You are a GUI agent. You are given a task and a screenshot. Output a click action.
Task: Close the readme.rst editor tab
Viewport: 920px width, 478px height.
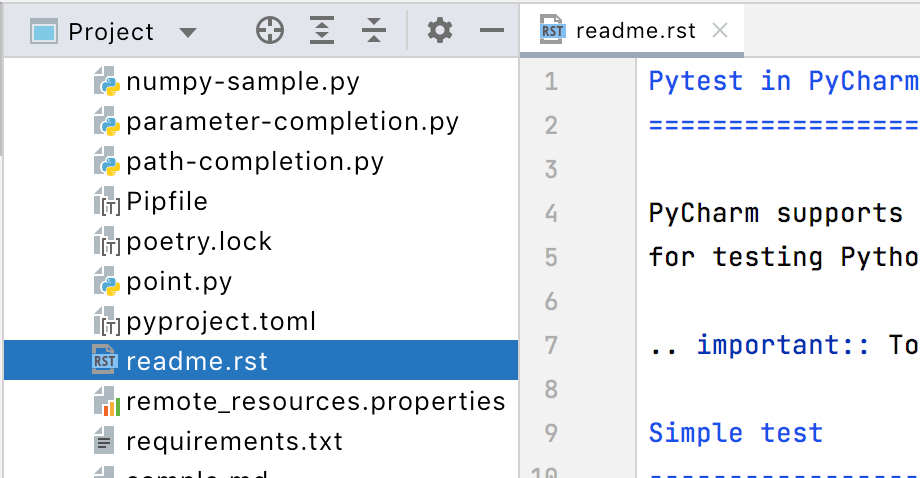(x=718, y=30)
